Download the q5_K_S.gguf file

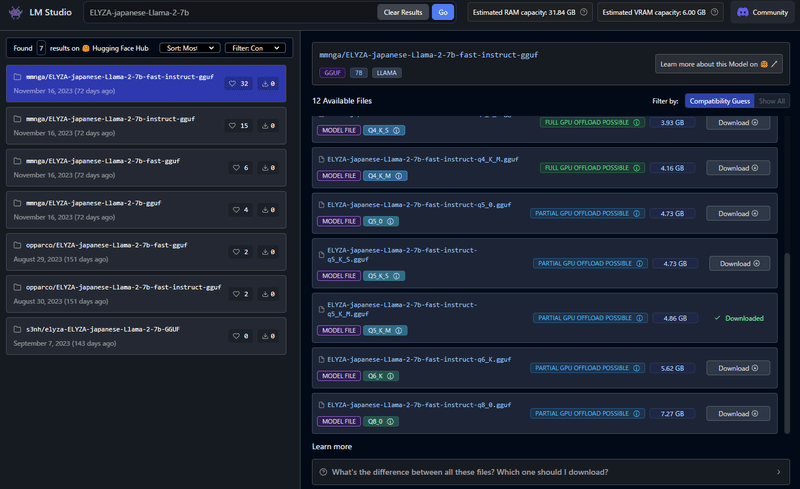pos(739,263)
